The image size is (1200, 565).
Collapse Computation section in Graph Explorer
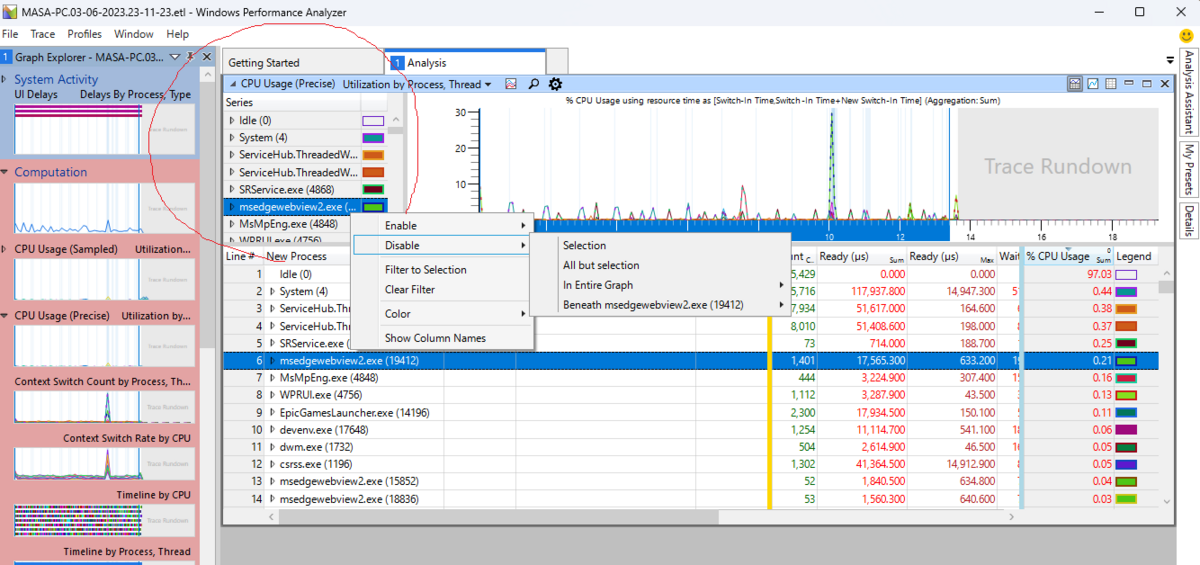5,172
